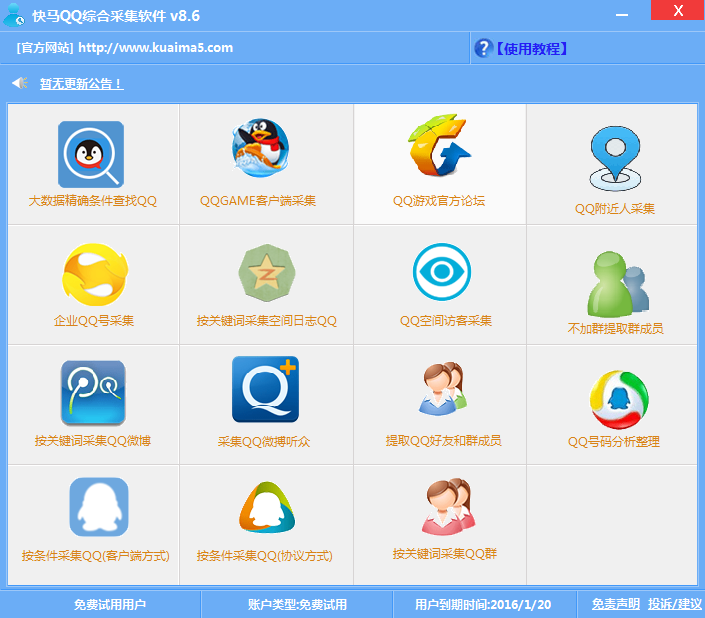Viewport: 705px width, 618px height.
Task: Select the QQ附近人采集 location pin icon
Action: point(614,158)
